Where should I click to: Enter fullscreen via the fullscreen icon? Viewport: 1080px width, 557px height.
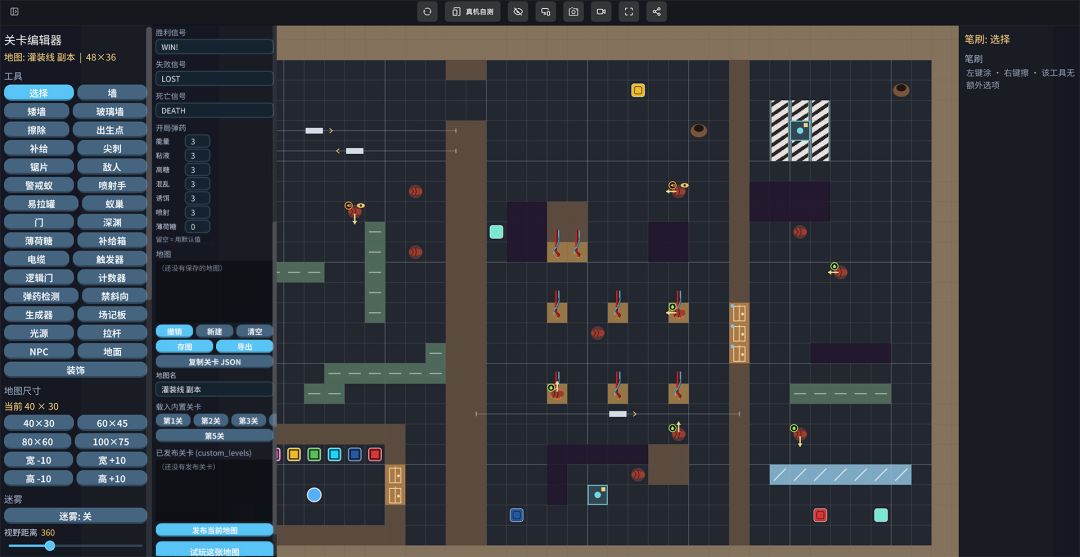[628, 12]
